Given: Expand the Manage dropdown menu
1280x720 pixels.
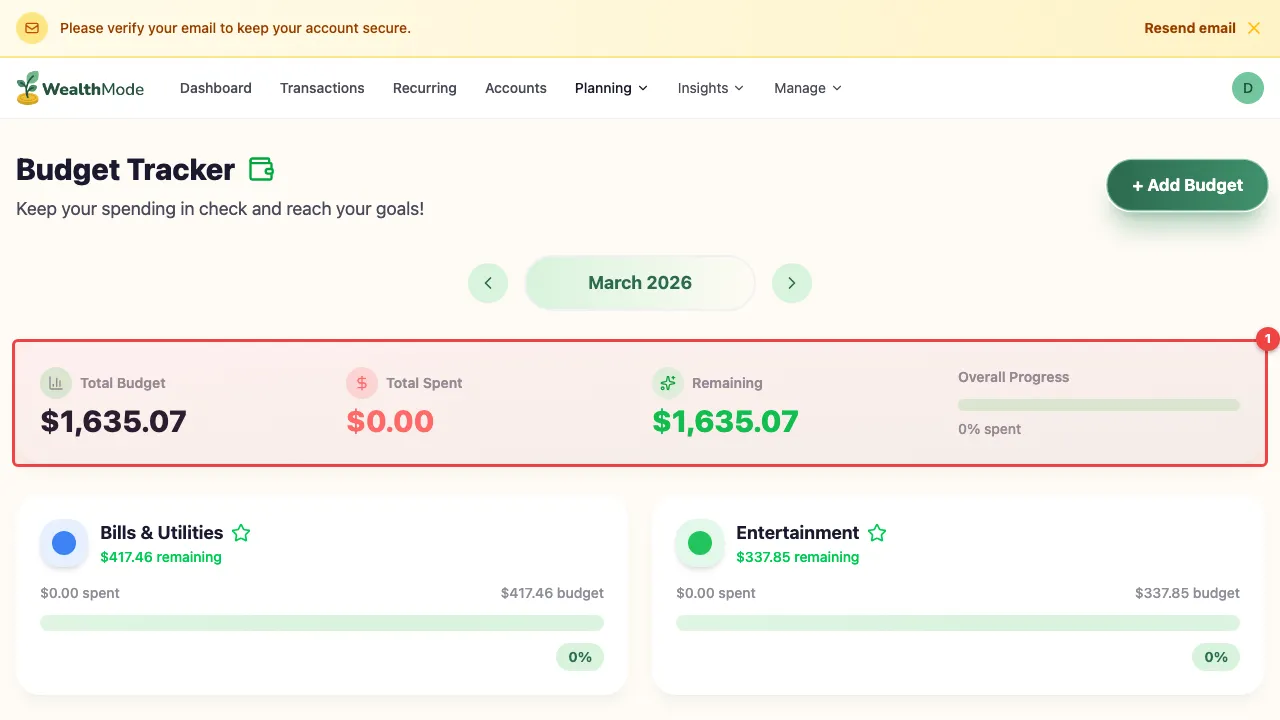Looking at the screenshot, I should 807,88.
